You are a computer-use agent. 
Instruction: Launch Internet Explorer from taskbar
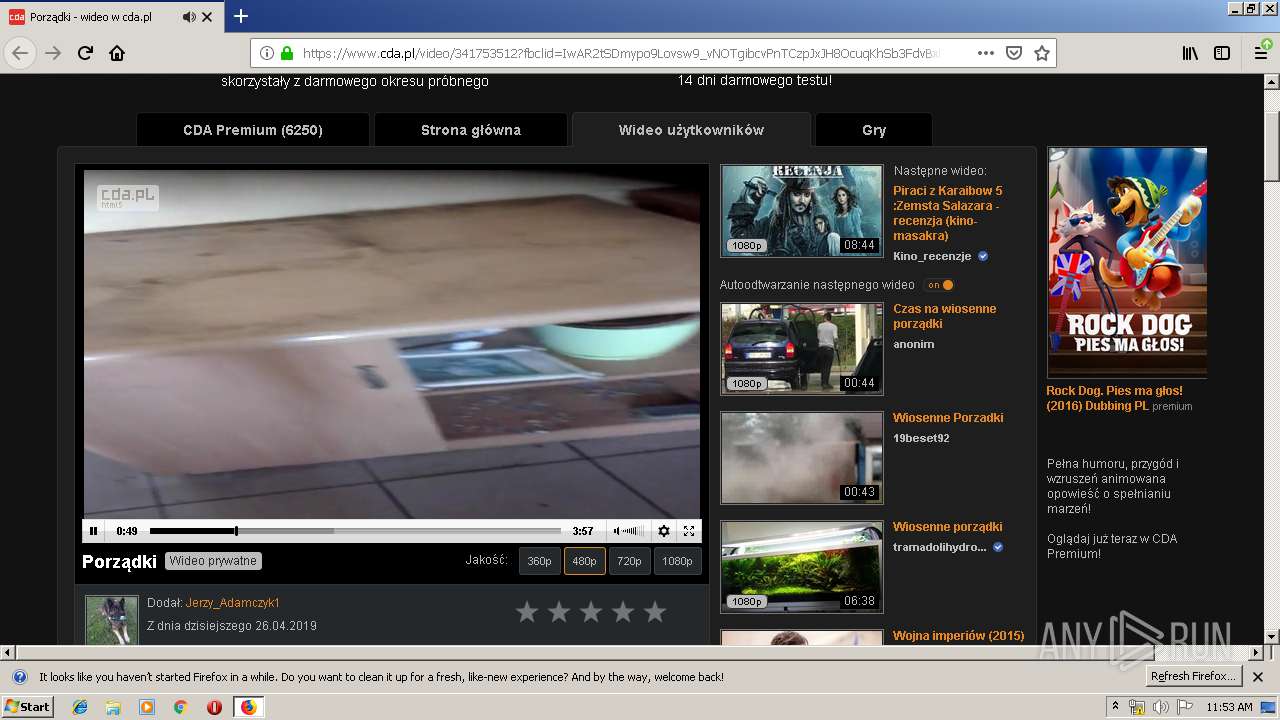point(80,707)
